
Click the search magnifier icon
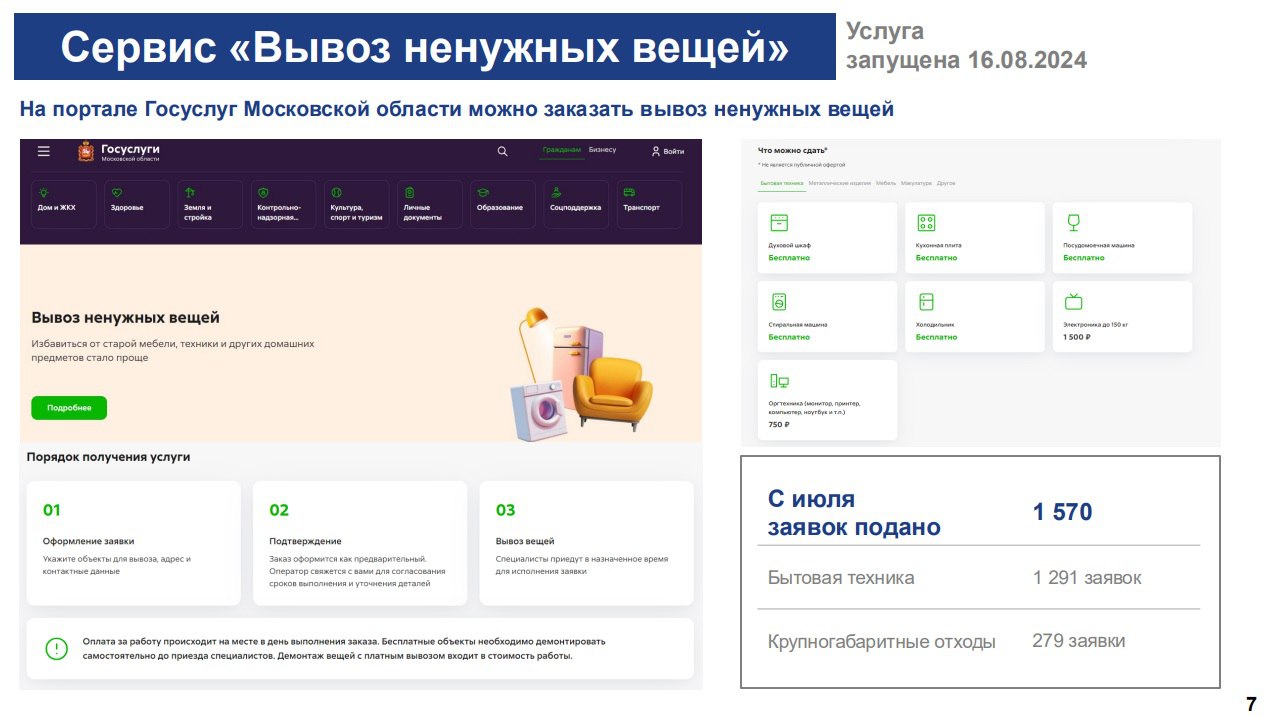(502, 151)
